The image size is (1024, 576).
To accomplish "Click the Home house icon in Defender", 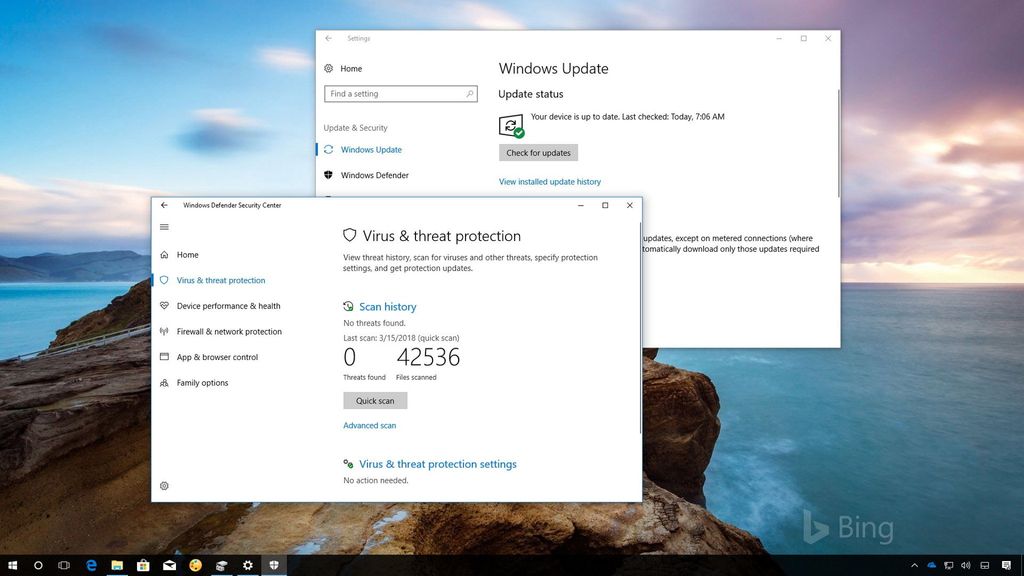I will coord(164,254).
